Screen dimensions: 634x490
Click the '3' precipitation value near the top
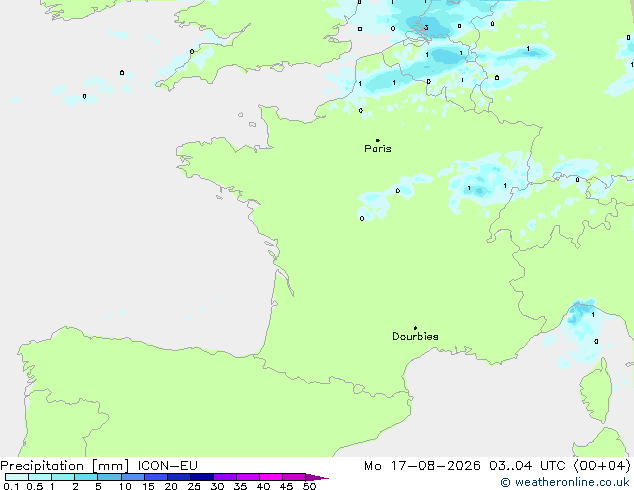click(426, 27)
